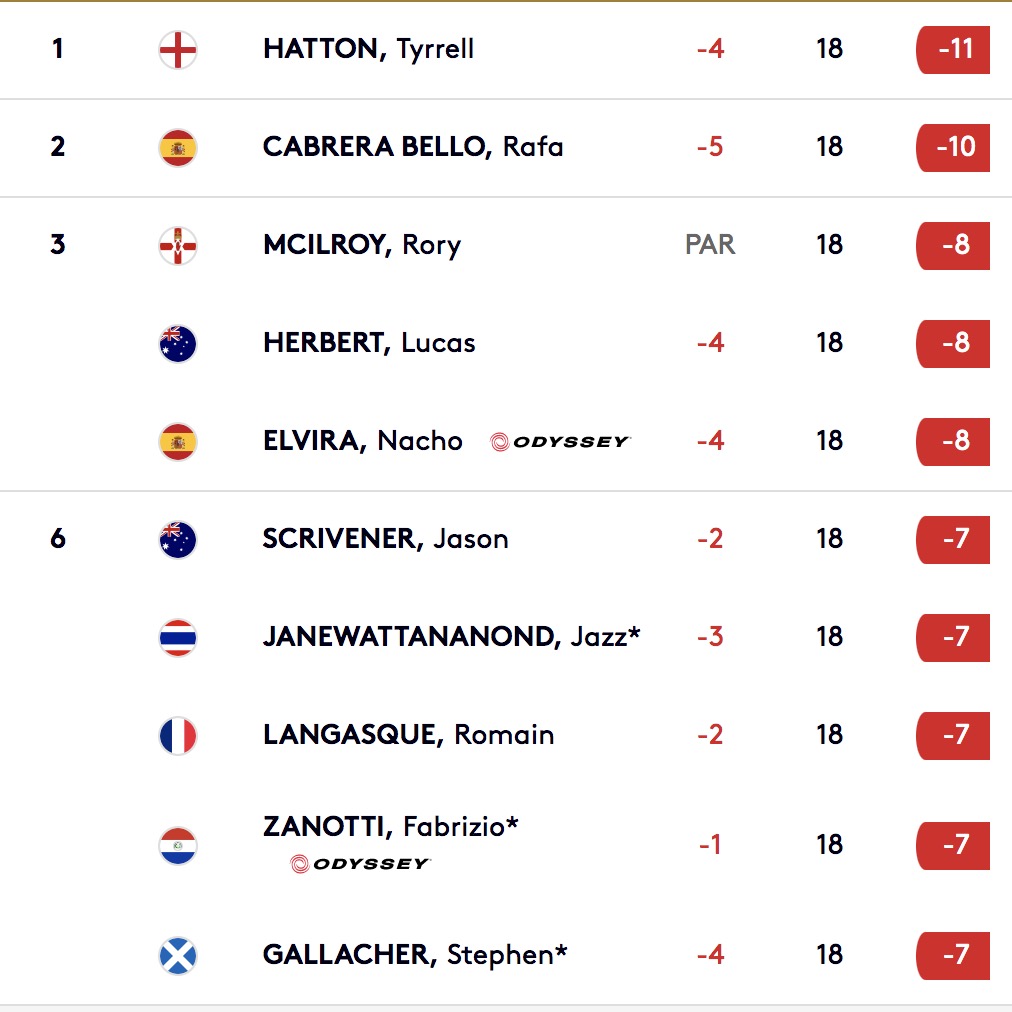Click the Odyssey logo next to Elvira
The height and width of the screenshot is (1012, 1012).
pyautogui.click(x=560, y=442)
